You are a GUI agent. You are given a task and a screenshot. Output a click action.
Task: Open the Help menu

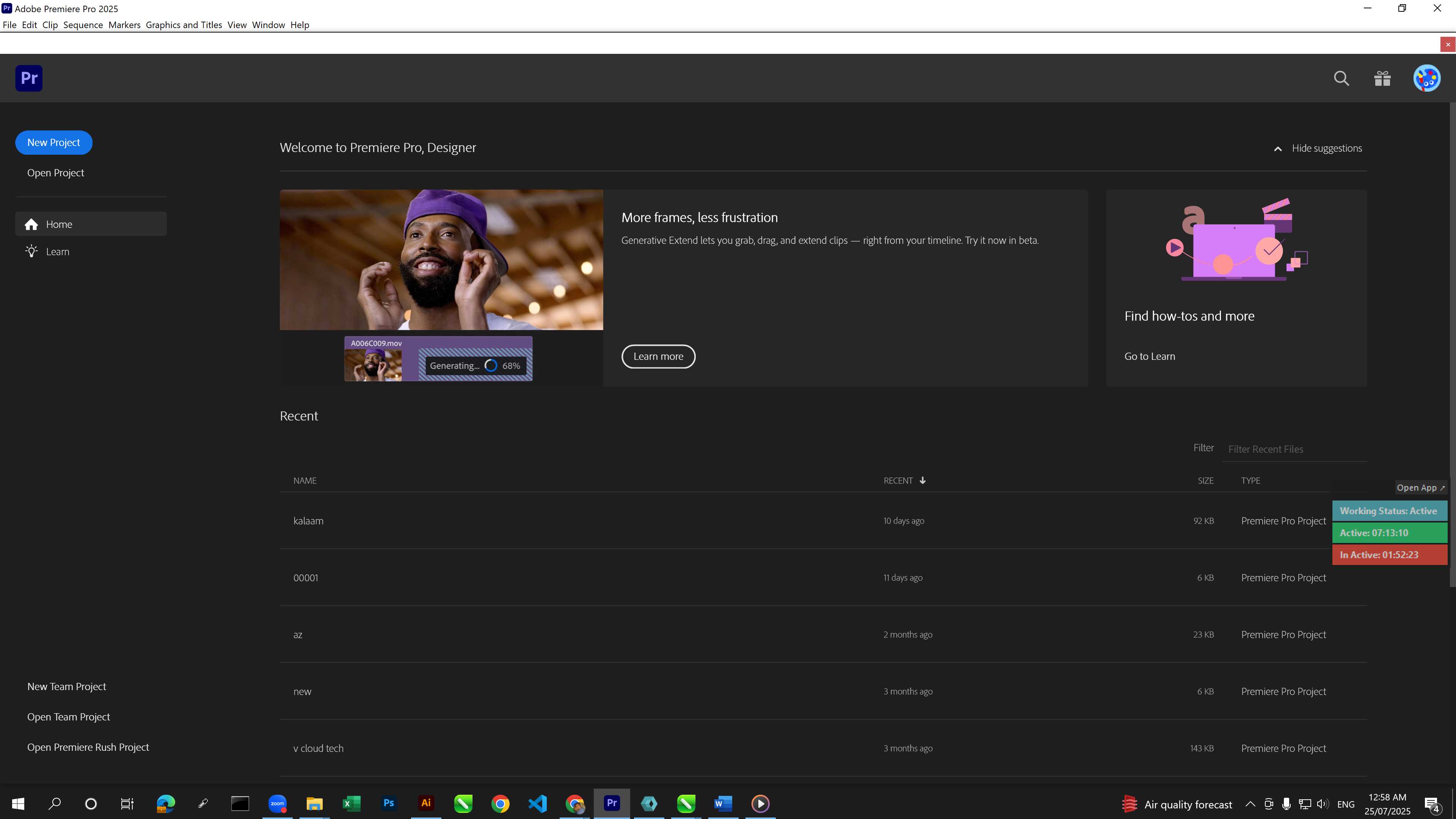point(300,25)
